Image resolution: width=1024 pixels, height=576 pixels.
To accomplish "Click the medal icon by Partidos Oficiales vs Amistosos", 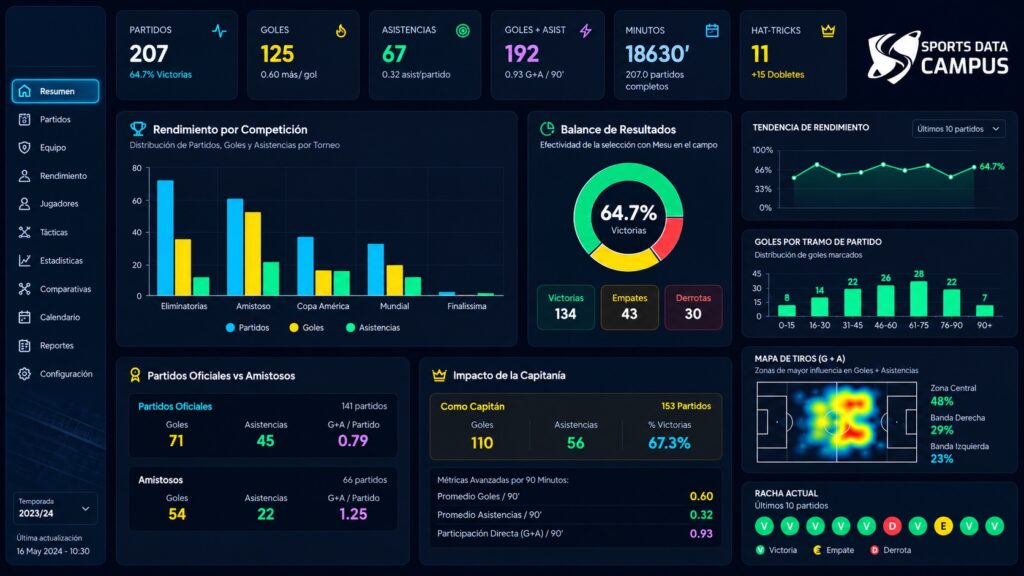I will (135, 375).
